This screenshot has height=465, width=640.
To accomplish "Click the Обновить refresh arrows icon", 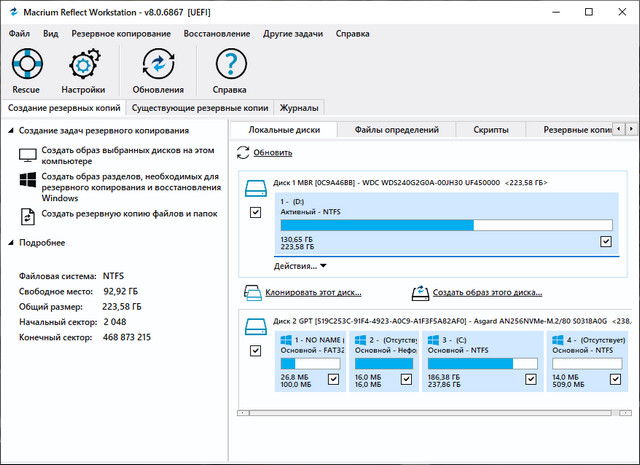I will (243, 152).
